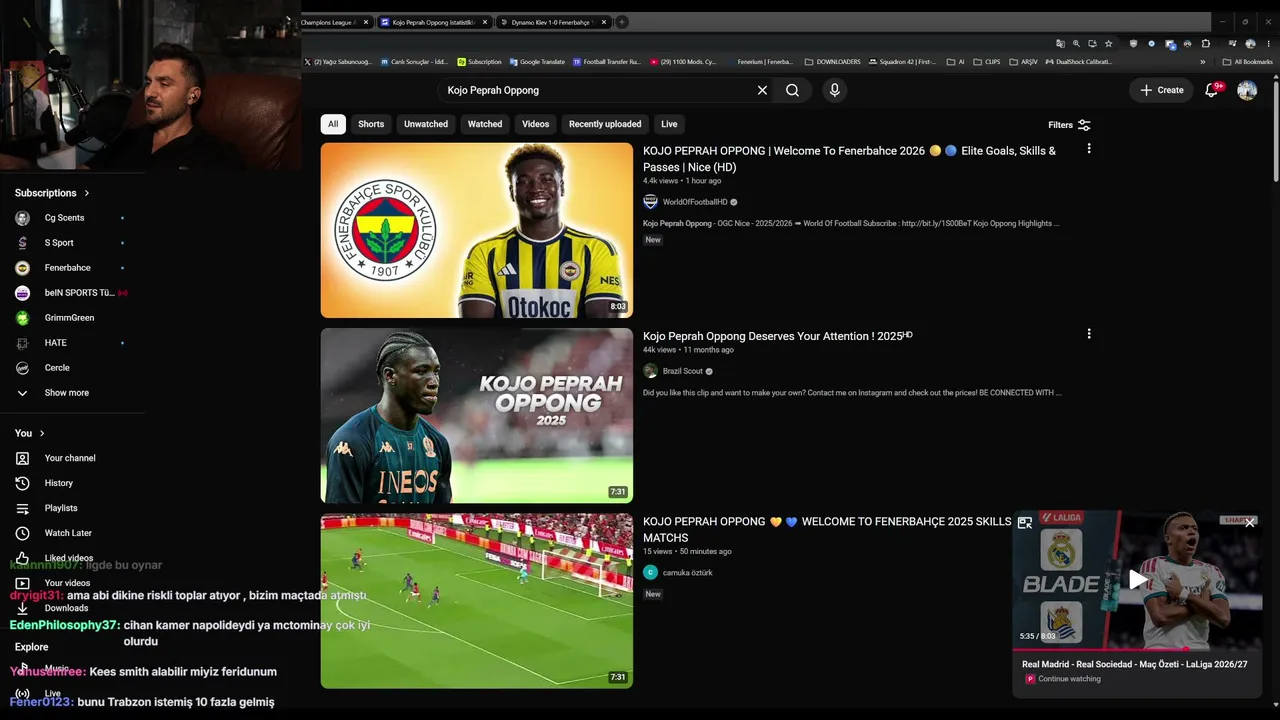Open WELCOME TO FENERBAHÇE 2025 SKILLS video title

tap(827, 529)
